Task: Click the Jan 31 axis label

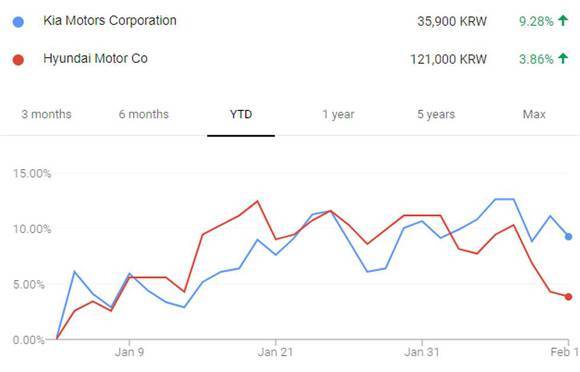Action: [x=422, y=352]
